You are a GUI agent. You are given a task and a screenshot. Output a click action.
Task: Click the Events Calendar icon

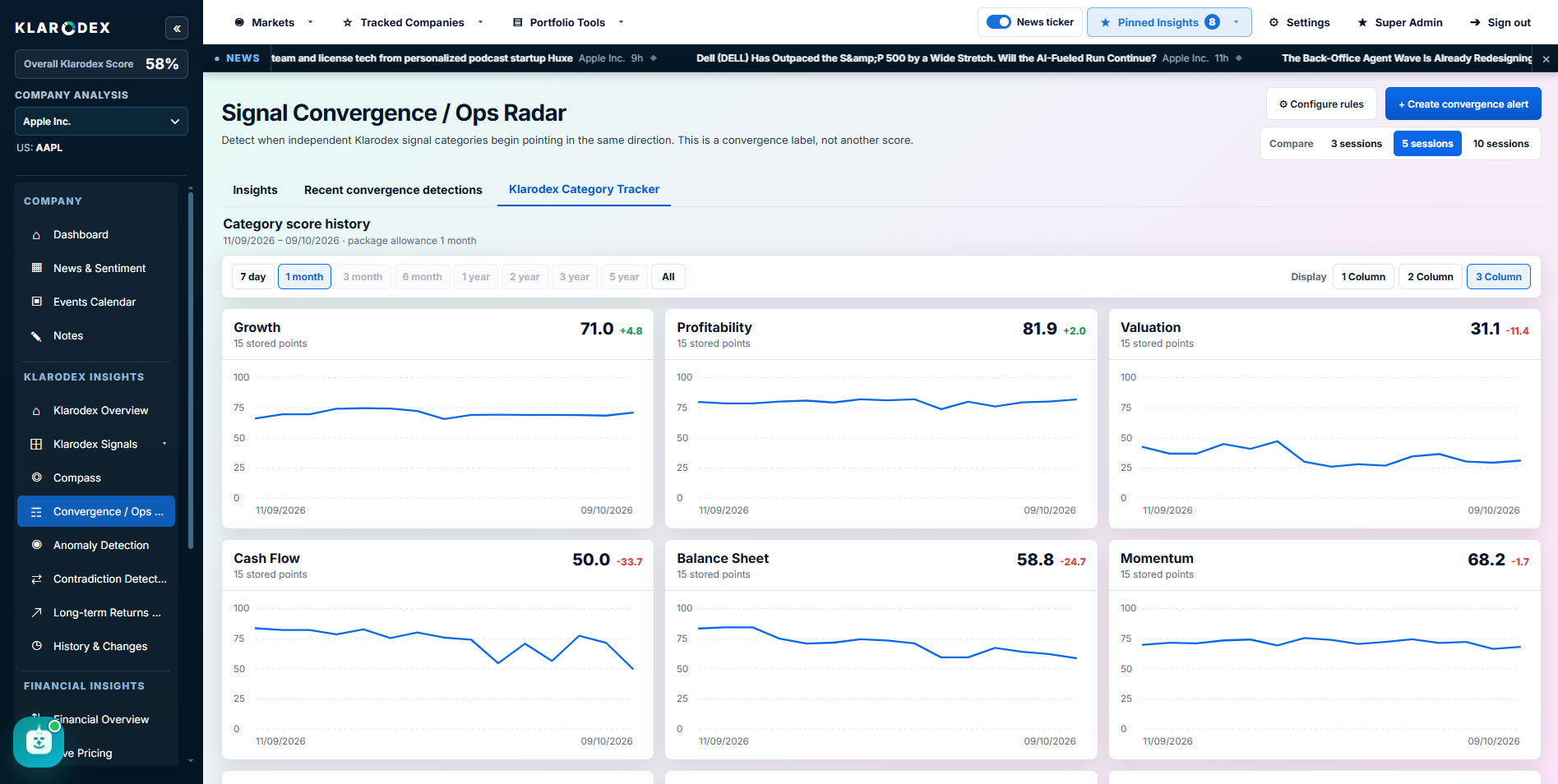tap(36, 302)
